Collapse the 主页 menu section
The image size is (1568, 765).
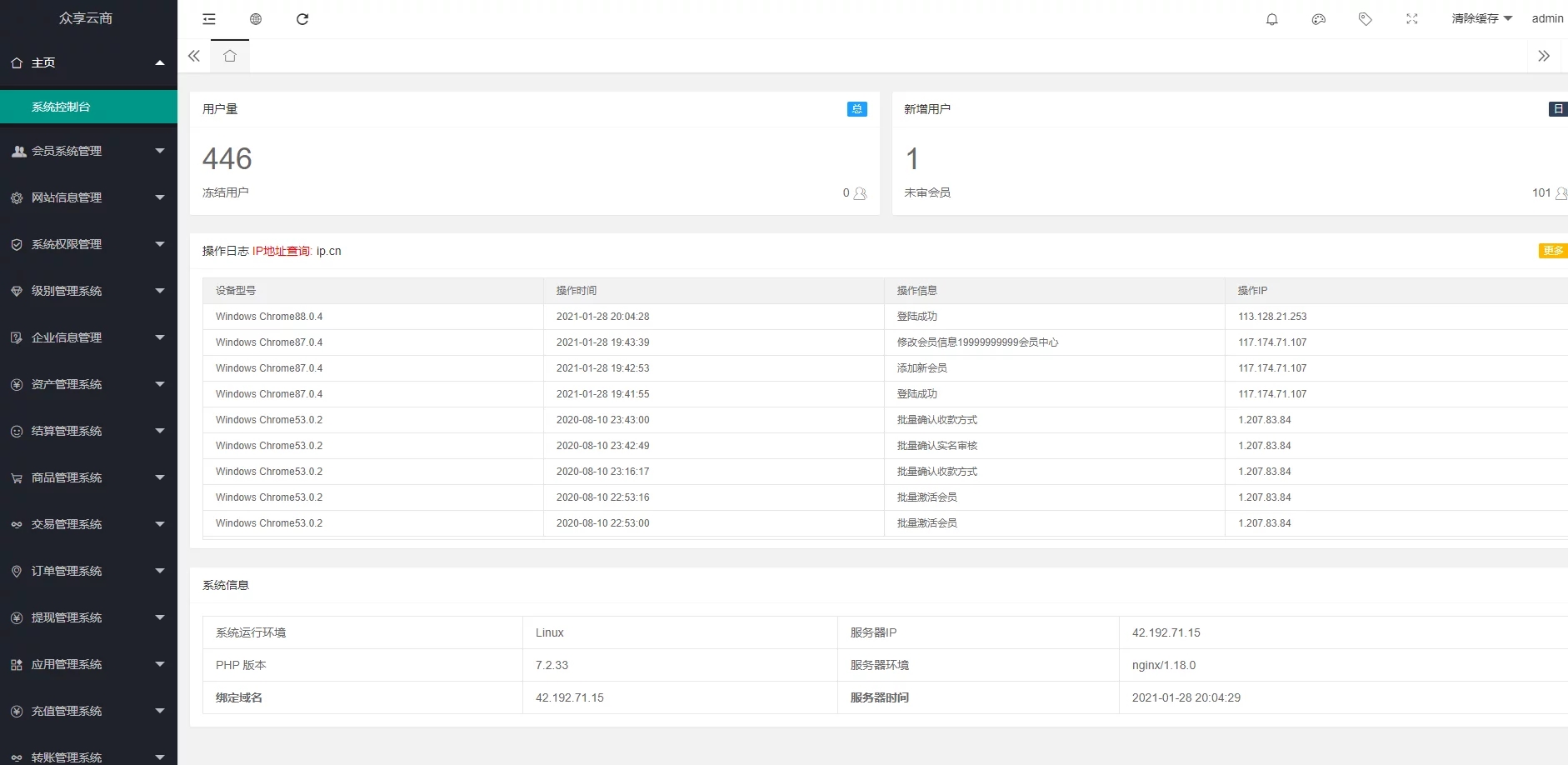[x=88, y=62]
